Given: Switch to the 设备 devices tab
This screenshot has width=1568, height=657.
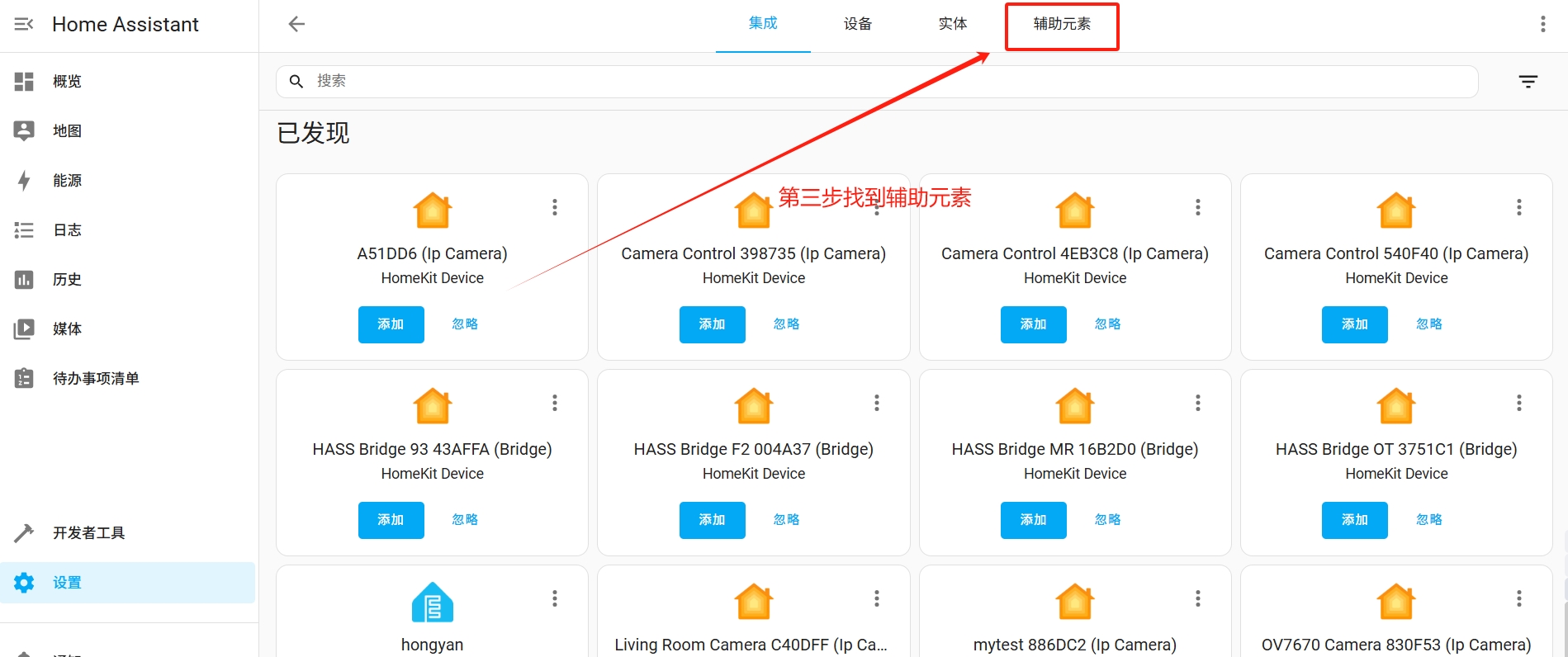Looking at the screenshot, I should (x=858, y=24).
